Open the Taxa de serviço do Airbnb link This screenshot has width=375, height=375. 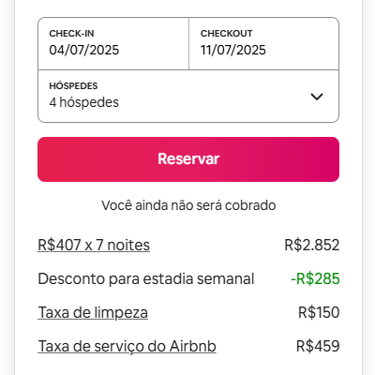127,346
